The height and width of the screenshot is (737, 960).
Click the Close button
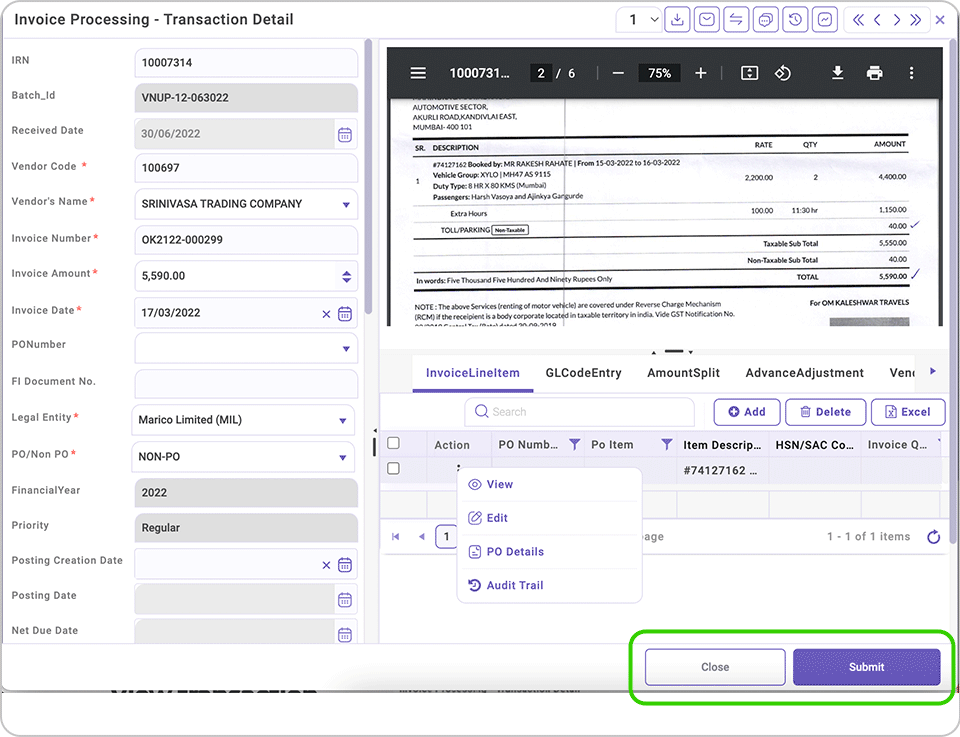click(714, 667)
